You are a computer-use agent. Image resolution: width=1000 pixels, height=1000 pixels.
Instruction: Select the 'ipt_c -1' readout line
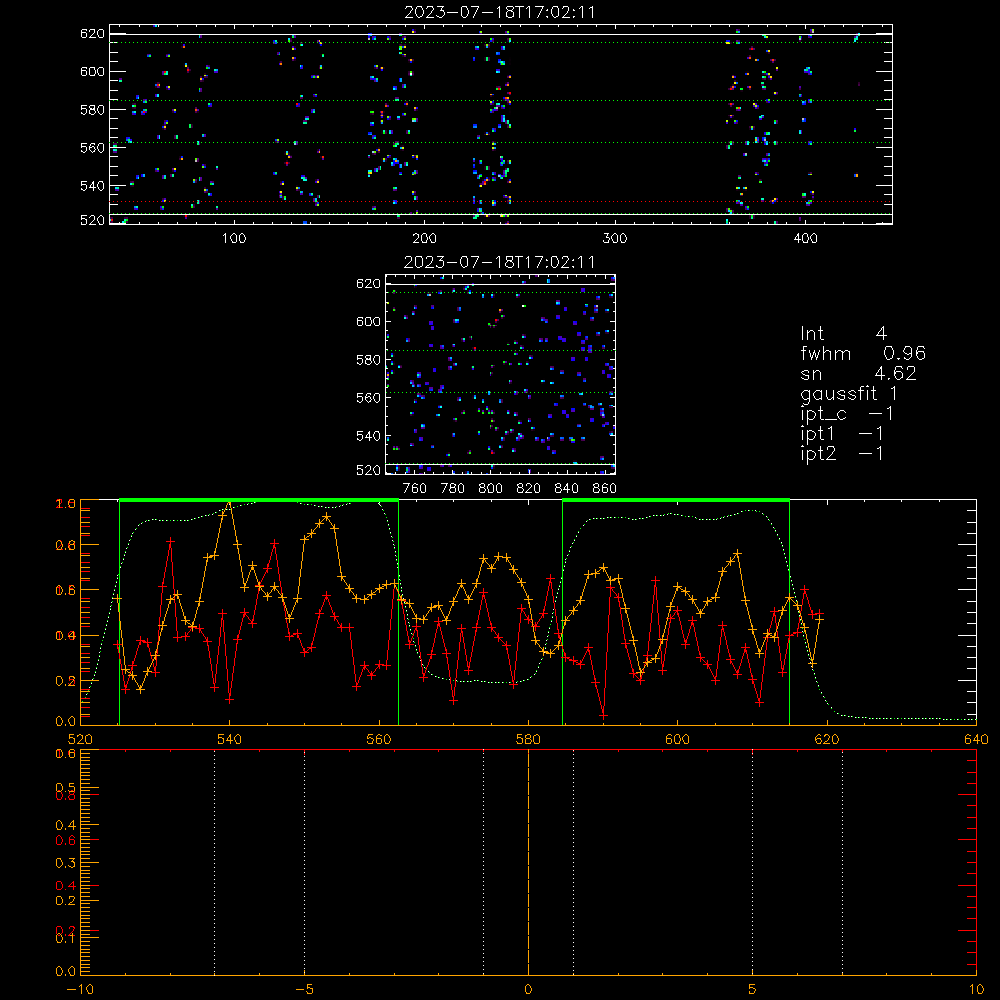847,414
